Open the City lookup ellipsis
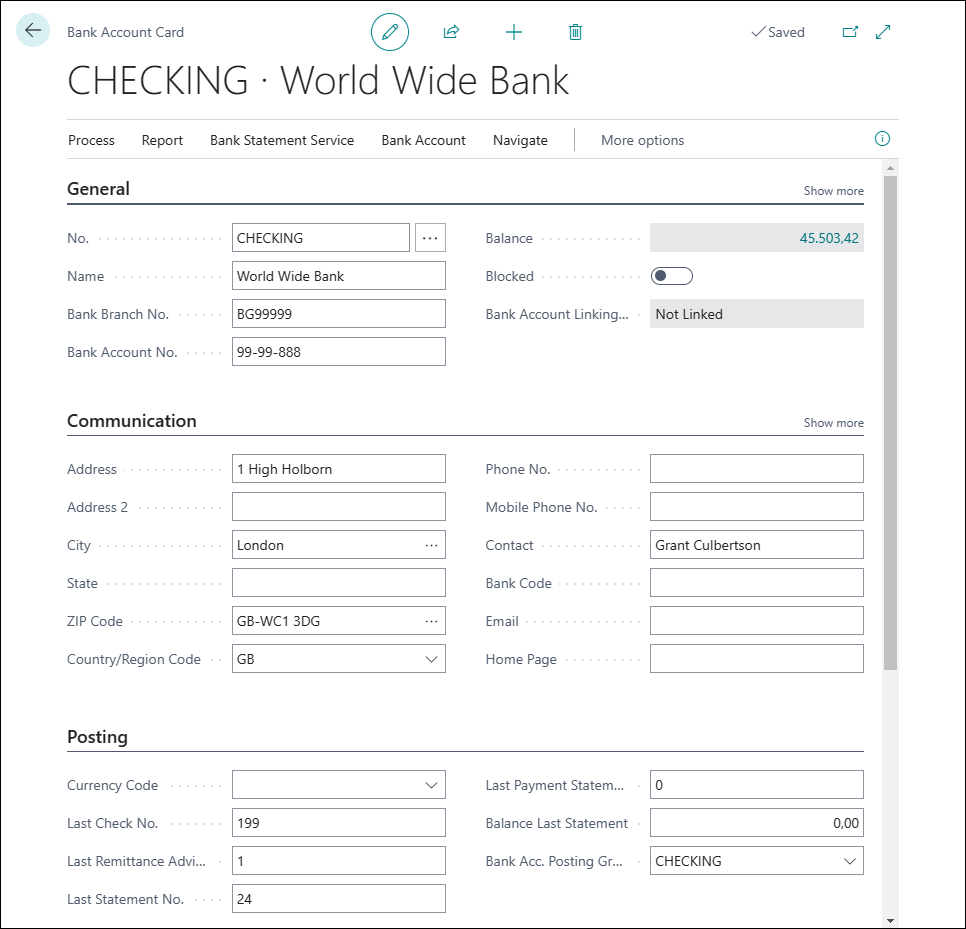 [430, 544]
